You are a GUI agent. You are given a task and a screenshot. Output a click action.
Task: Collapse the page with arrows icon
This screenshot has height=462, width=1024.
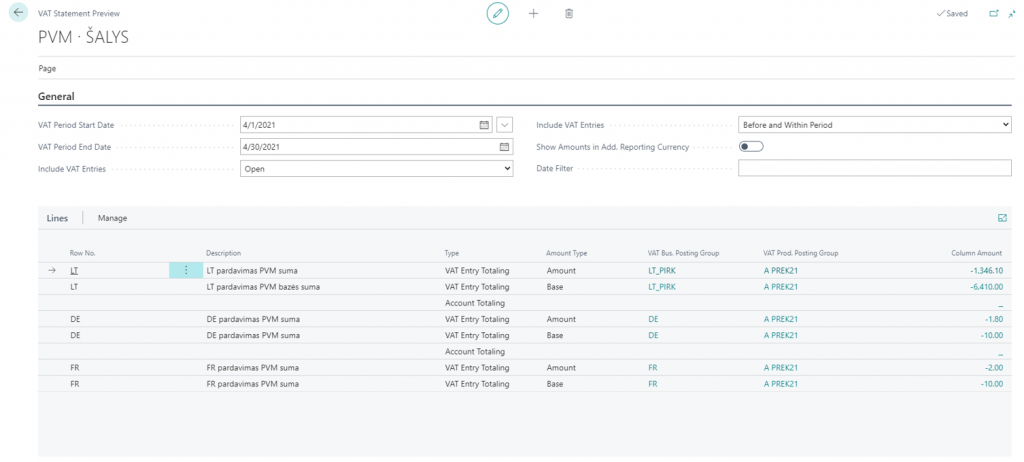tap(1011, 14)
